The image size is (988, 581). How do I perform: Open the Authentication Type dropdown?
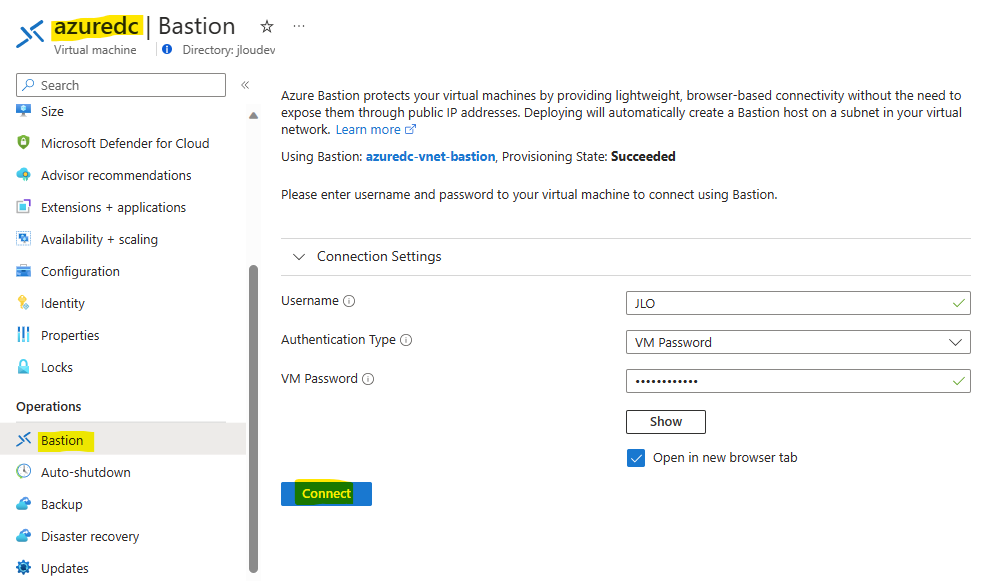tap(798, 342)
